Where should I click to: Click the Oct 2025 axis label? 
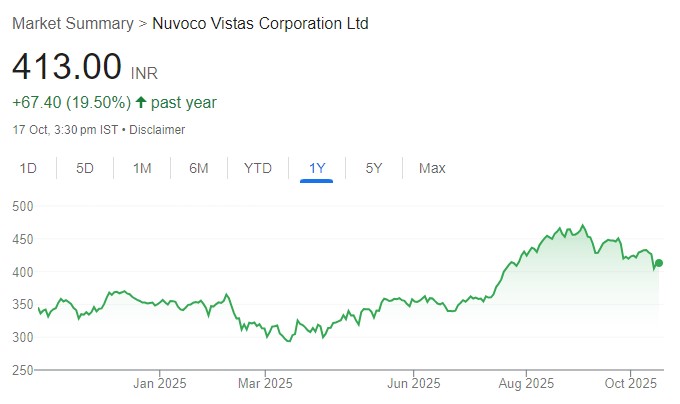click(x=630, y=383)
